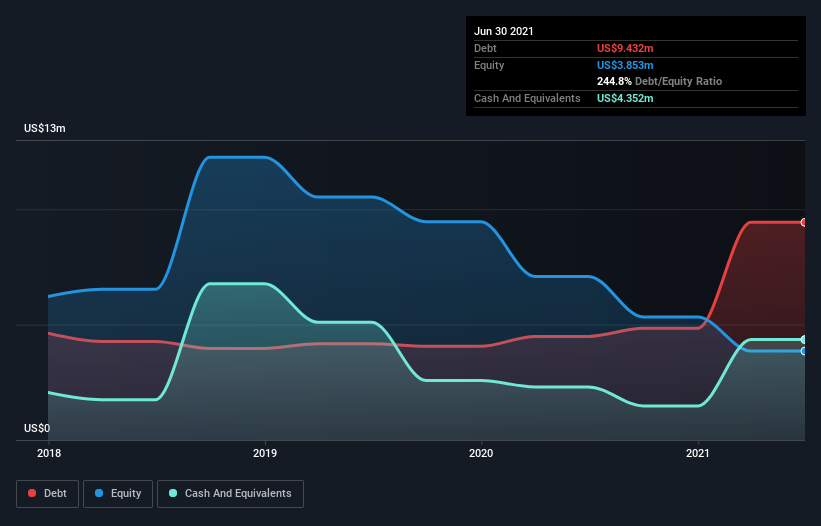Click the US$13m y-axis label

(45, 128)
